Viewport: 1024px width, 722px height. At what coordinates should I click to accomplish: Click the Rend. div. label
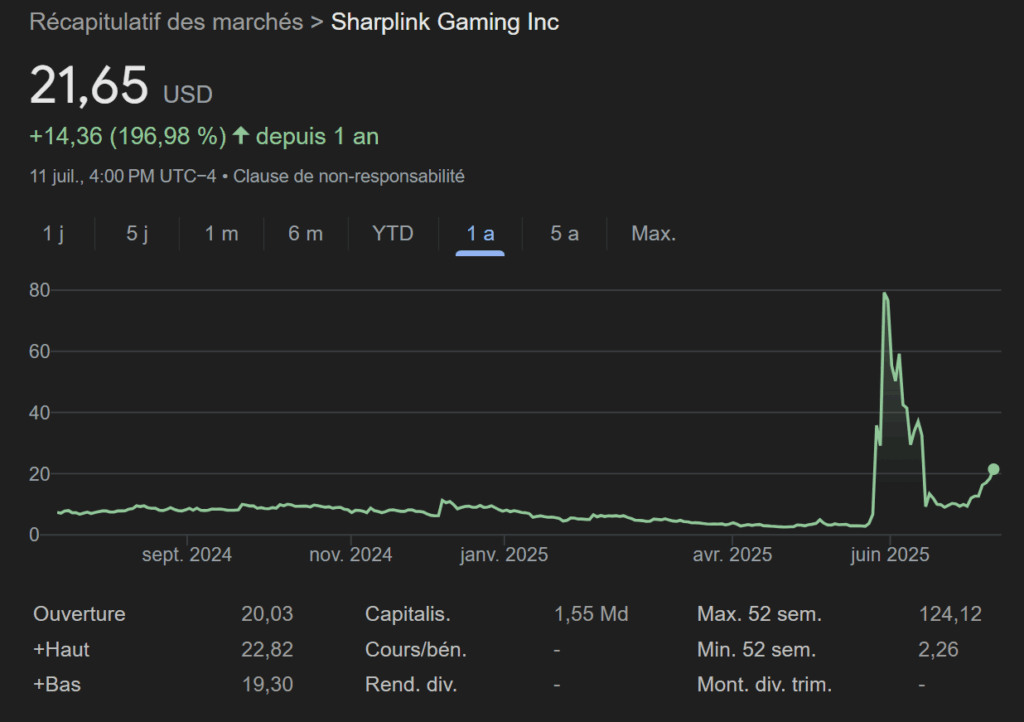pyautogui.click(x=411, y=685)
